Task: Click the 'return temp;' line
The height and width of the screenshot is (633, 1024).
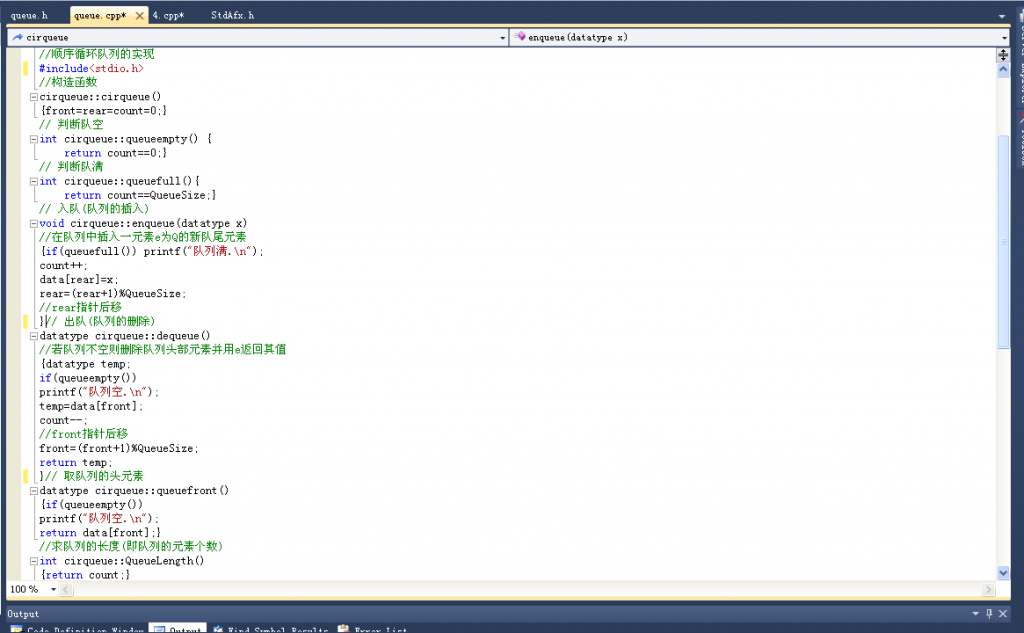Action: (76, 463)
